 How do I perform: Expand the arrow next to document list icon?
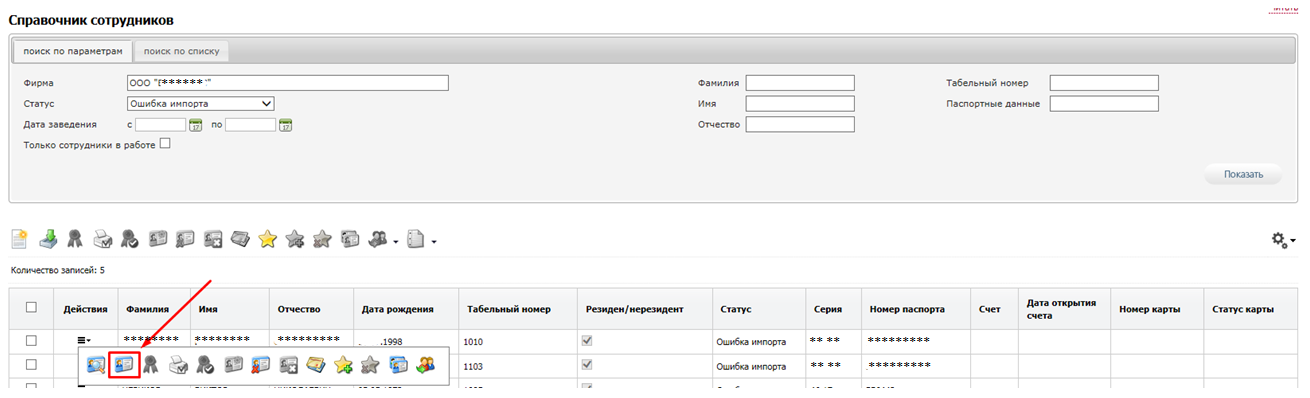pos(434,241)
